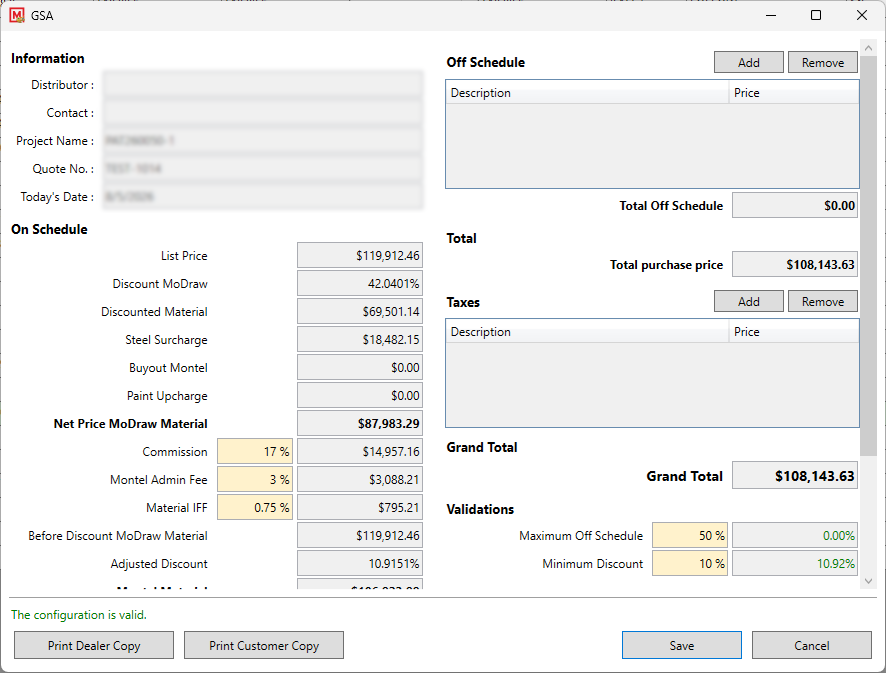
Task: Click Remove button for Off Schedule
Action: (x=823, y=62)
